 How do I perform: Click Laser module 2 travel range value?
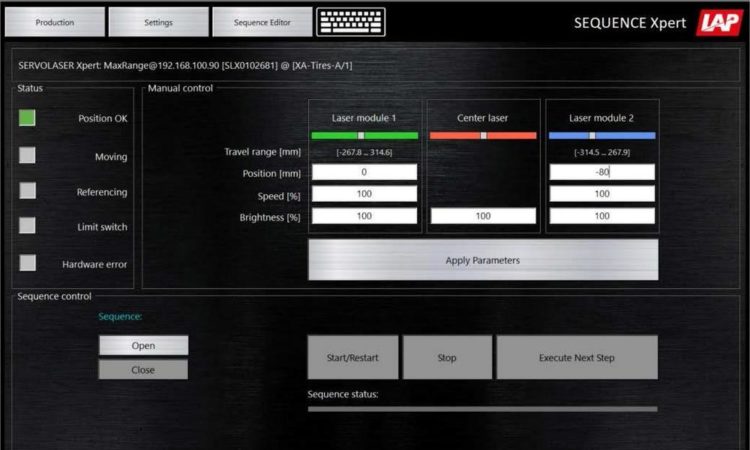click(602, 152)
